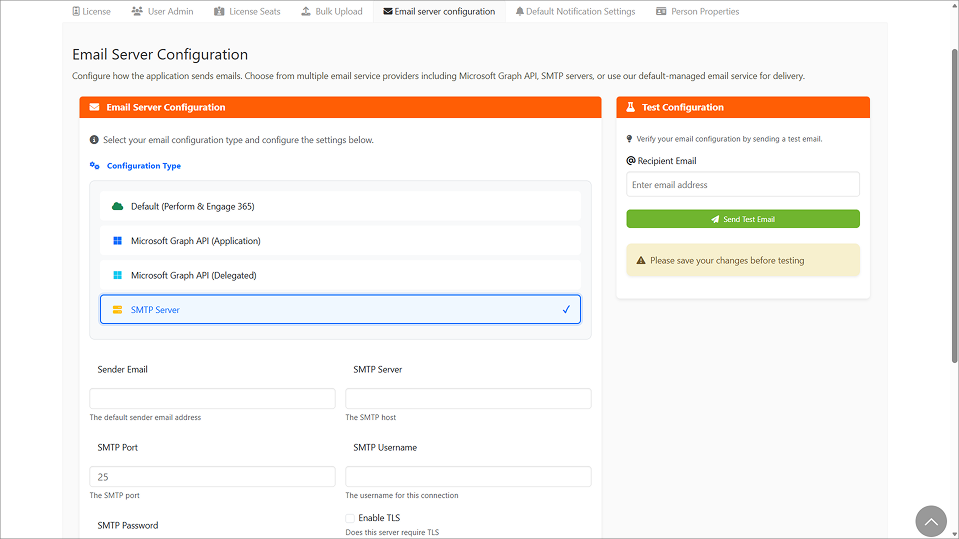Click the 'The SMTP port' hint text
Screen dimensions: 959x539
click(x=114, y=496)
